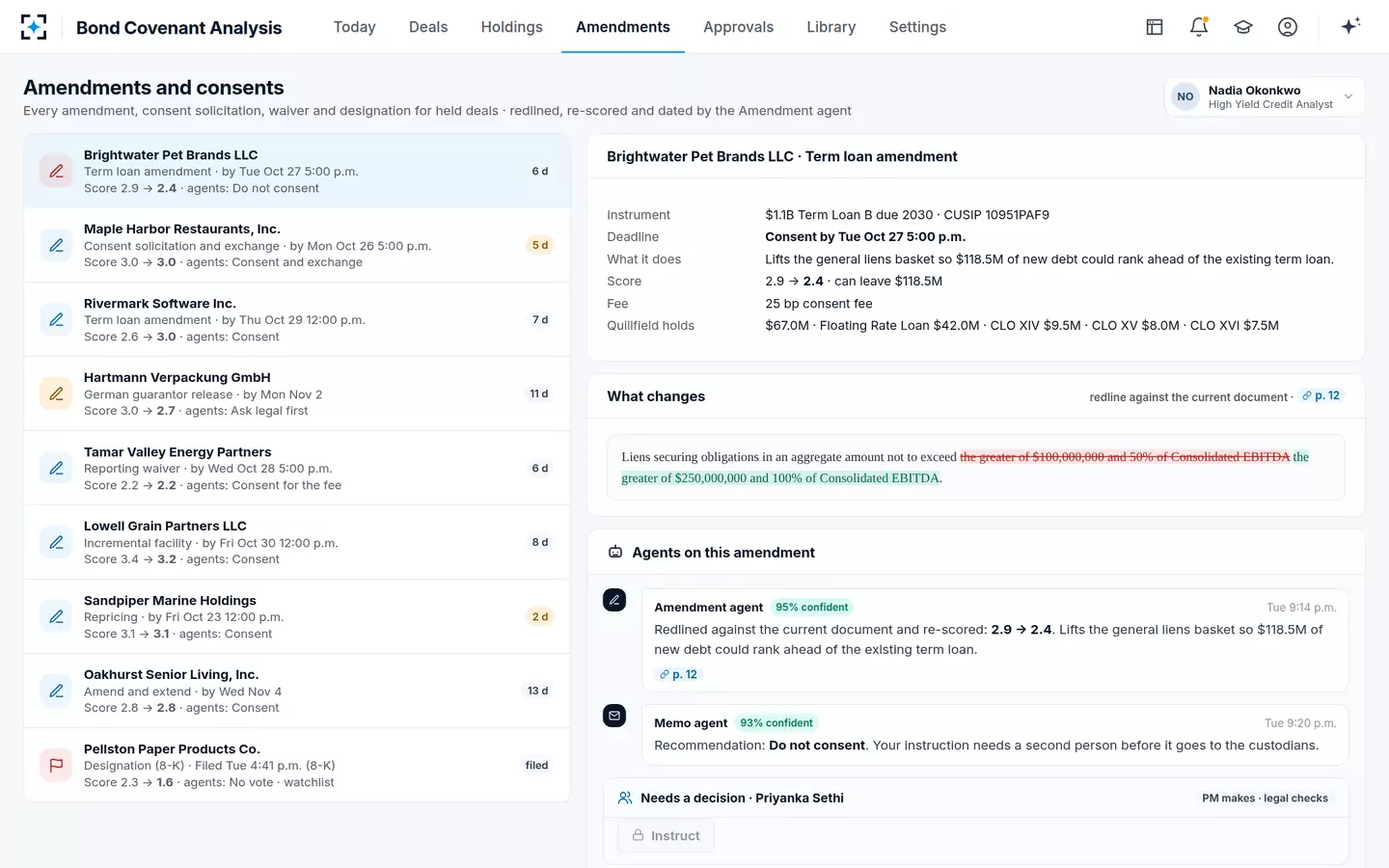Open the Approvals tab

tap(739, 27)
